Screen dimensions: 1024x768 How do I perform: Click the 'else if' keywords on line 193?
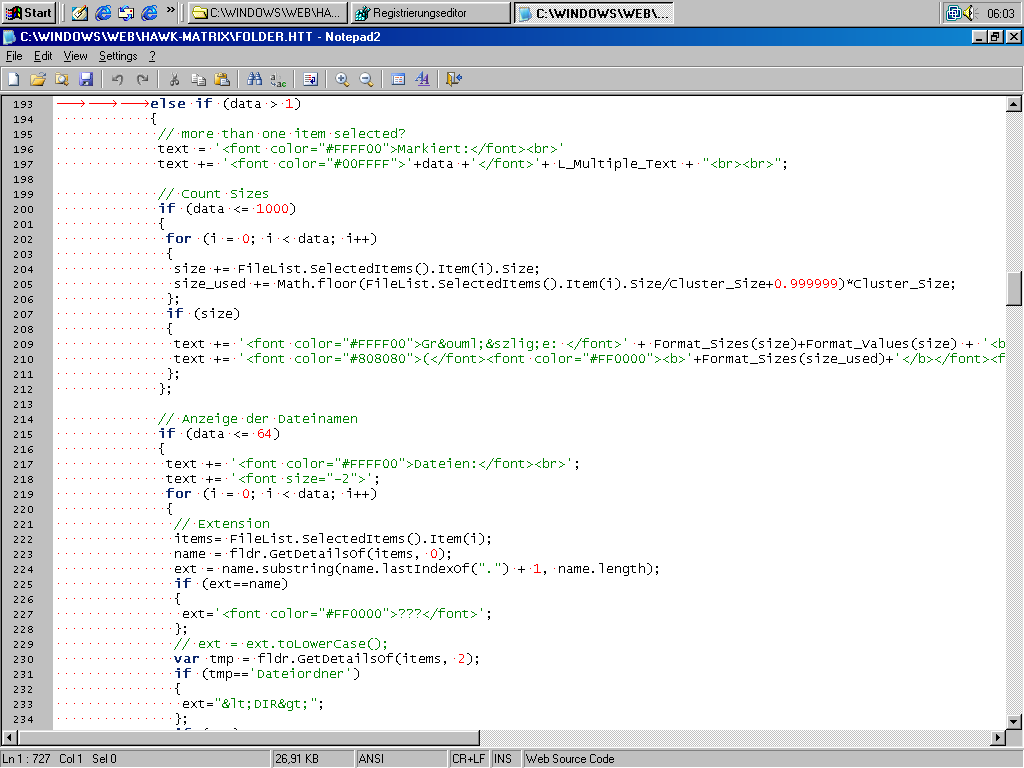coord(182,104)
